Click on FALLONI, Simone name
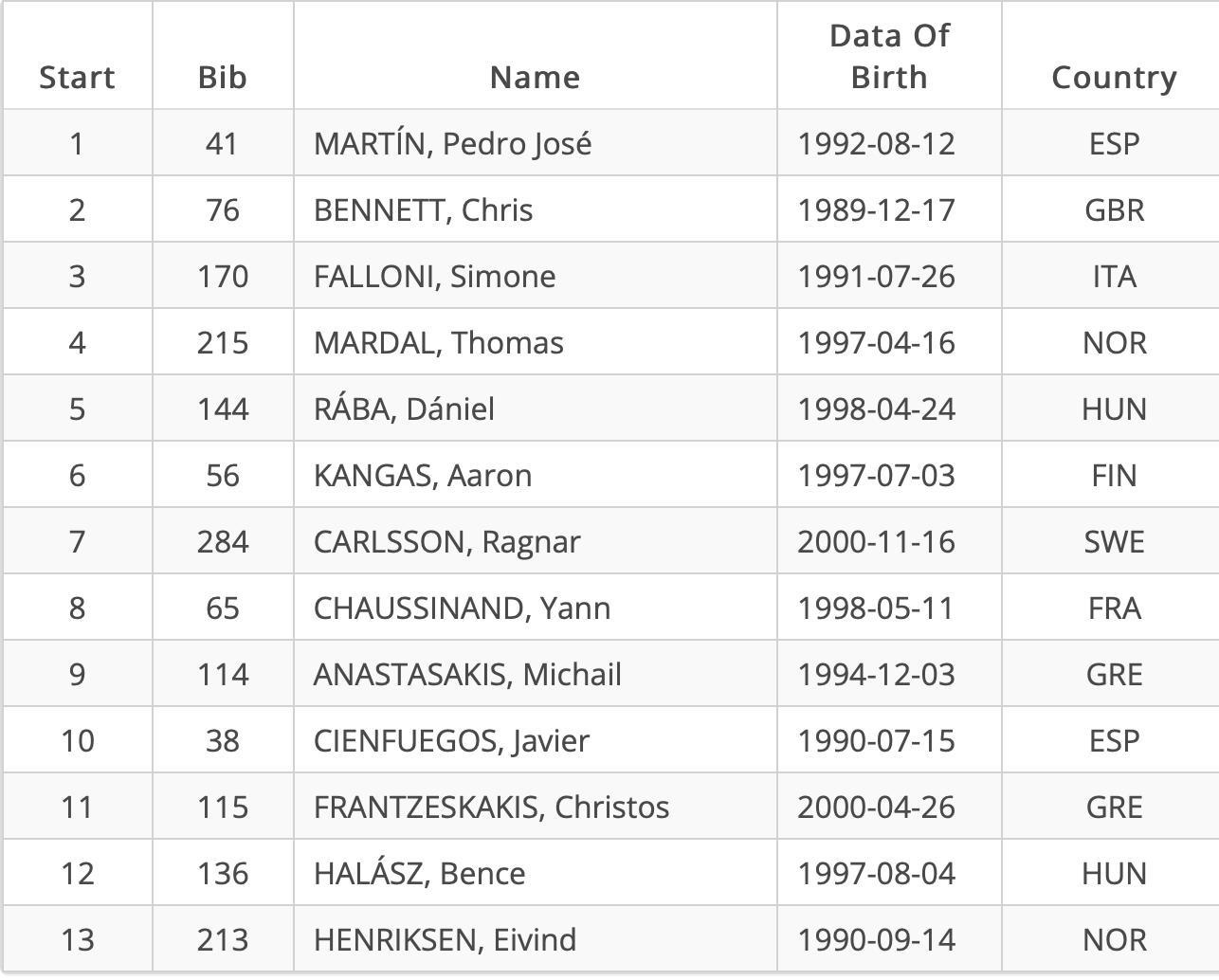 pyautogui.click(x=434, y=276)
